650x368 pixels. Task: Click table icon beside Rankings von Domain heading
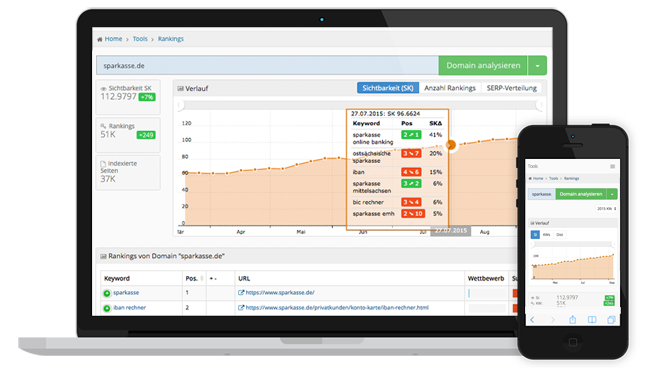tap(103, 257)
